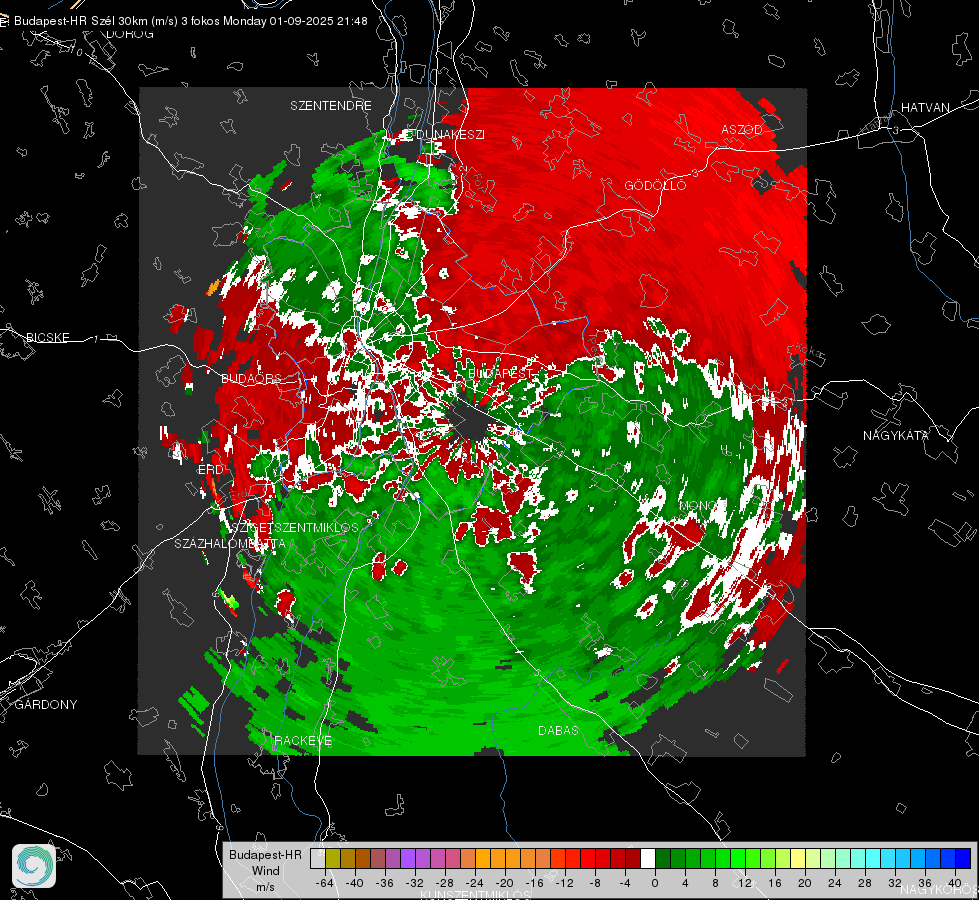The height and width of the screenshot is (900, 979).
Task: Click the '-64' legend value
Action: click(324, 883)
